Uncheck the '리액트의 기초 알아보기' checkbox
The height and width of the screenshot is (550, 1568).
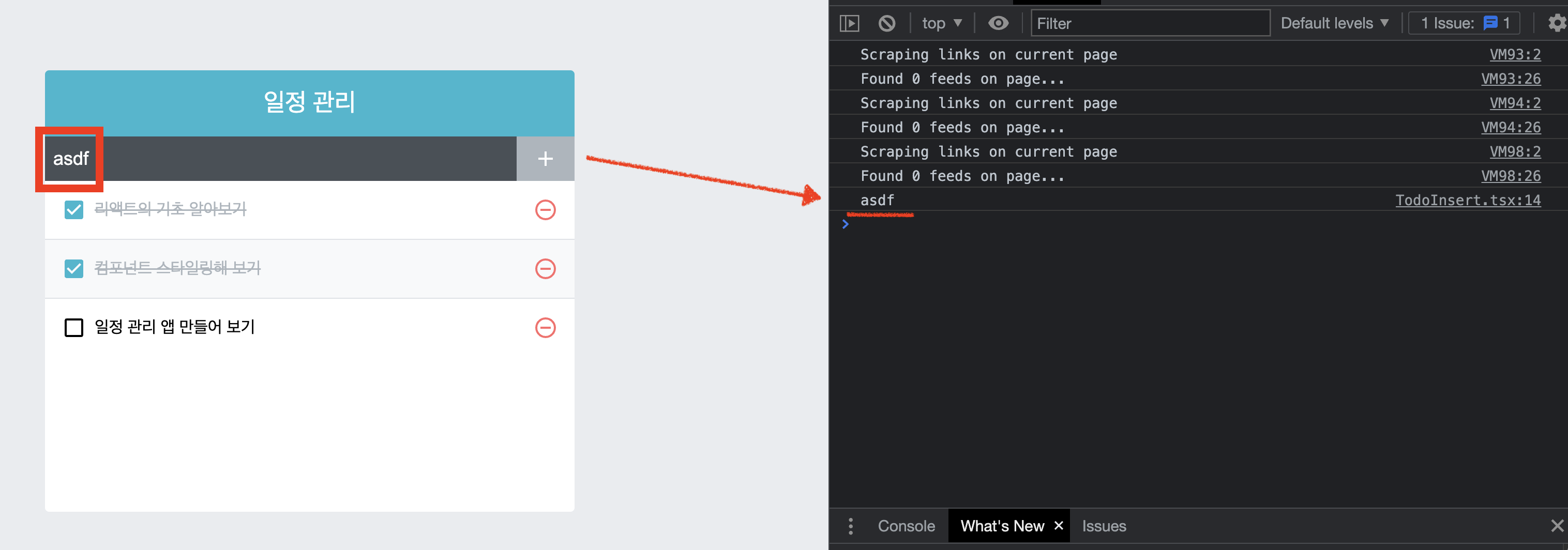73,210
